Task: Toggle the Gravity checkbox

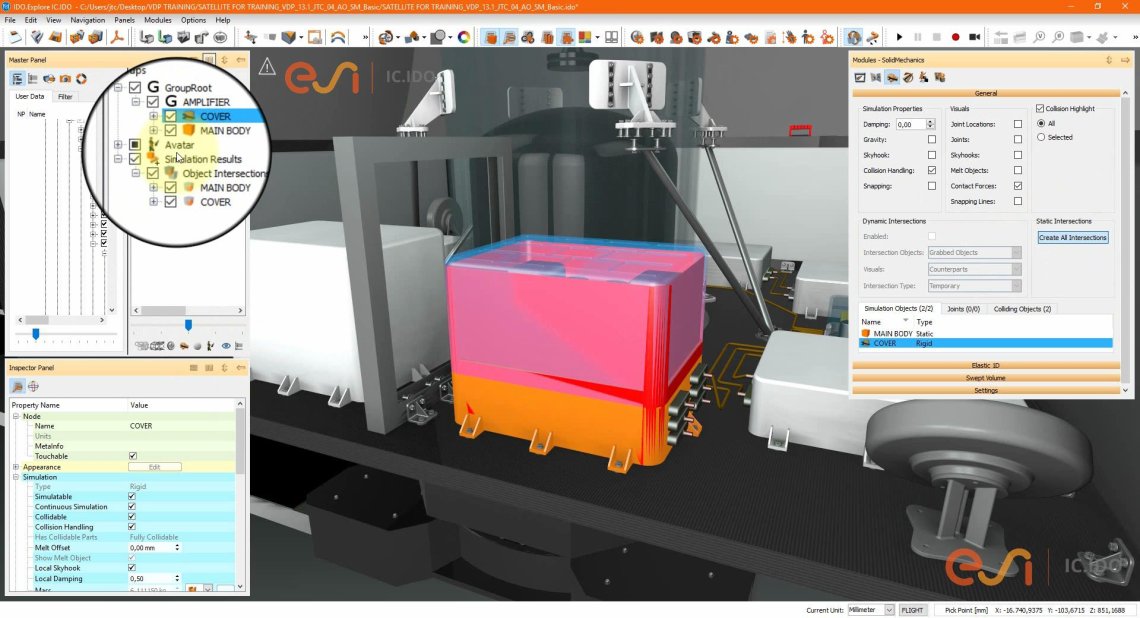Action: coord(931,140)
